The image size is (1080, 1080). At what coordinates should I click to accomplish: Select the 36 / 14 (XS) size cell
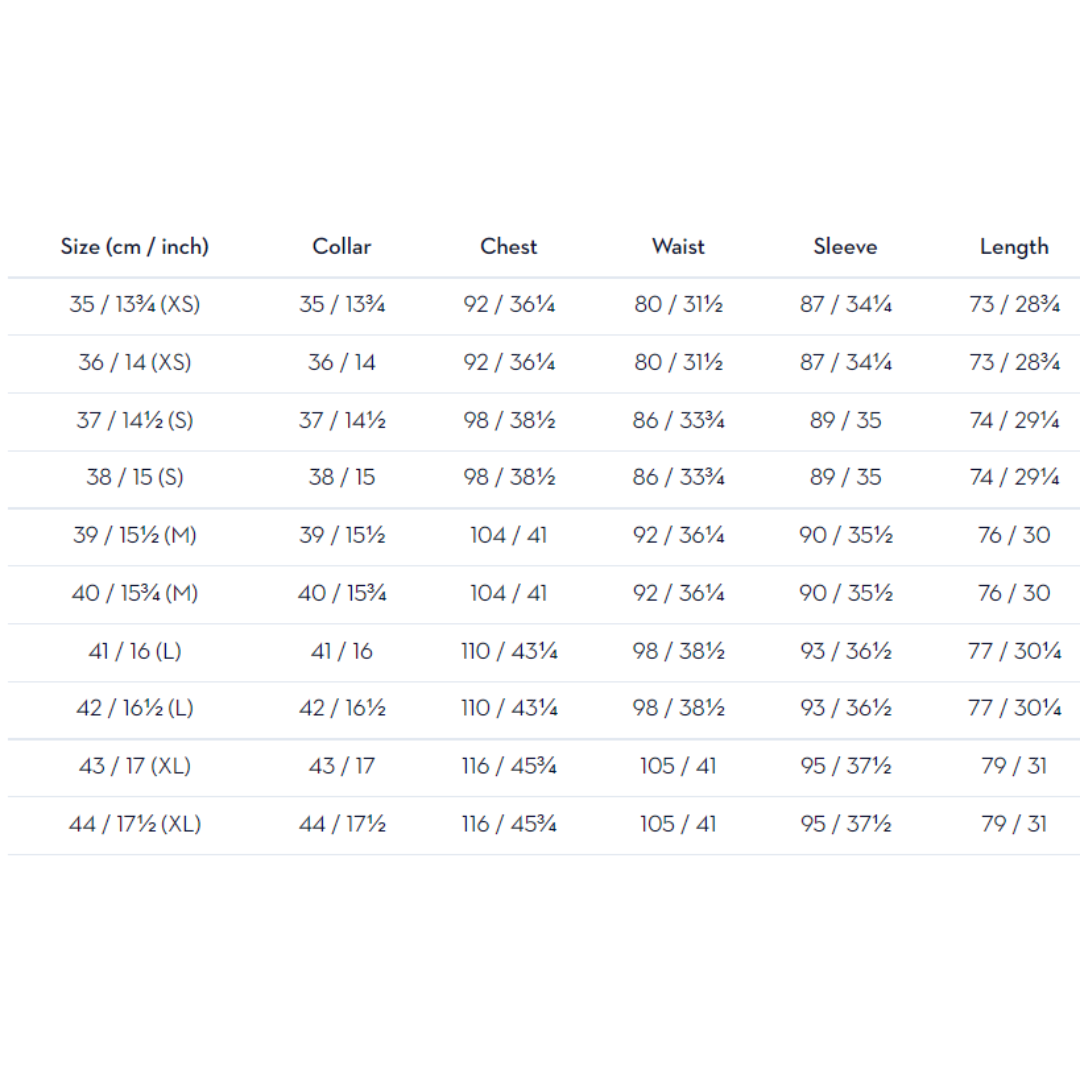click(135, 362)
